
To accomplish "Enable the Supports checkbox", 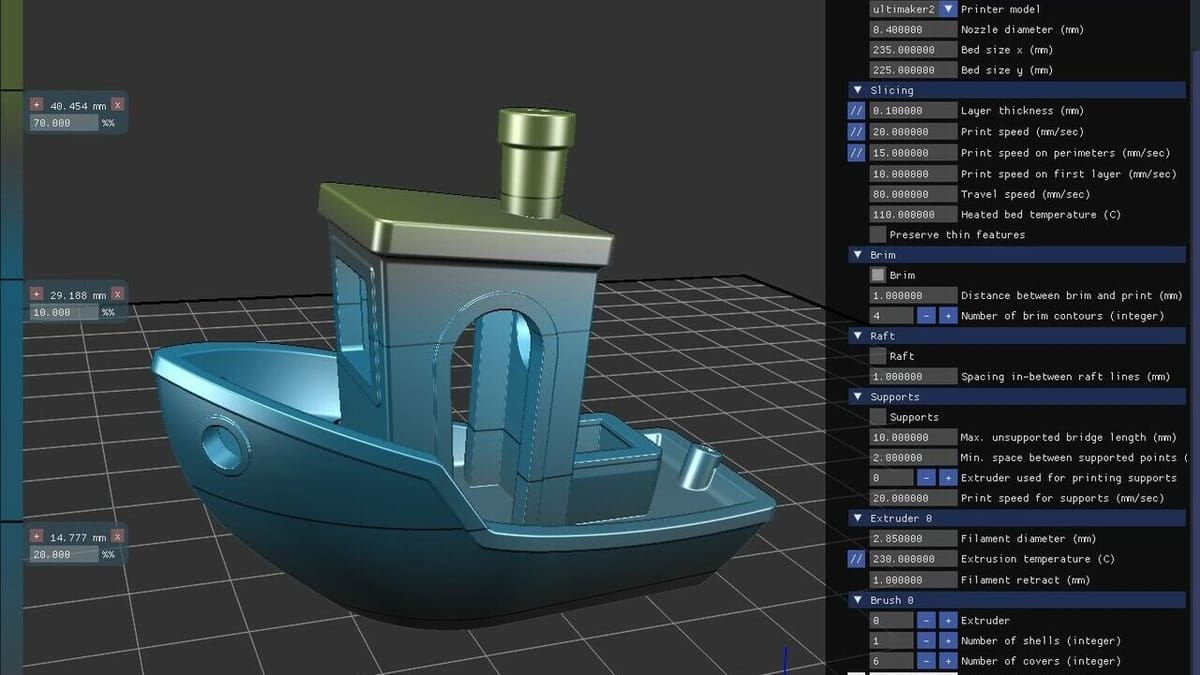I will click(877, 417).
